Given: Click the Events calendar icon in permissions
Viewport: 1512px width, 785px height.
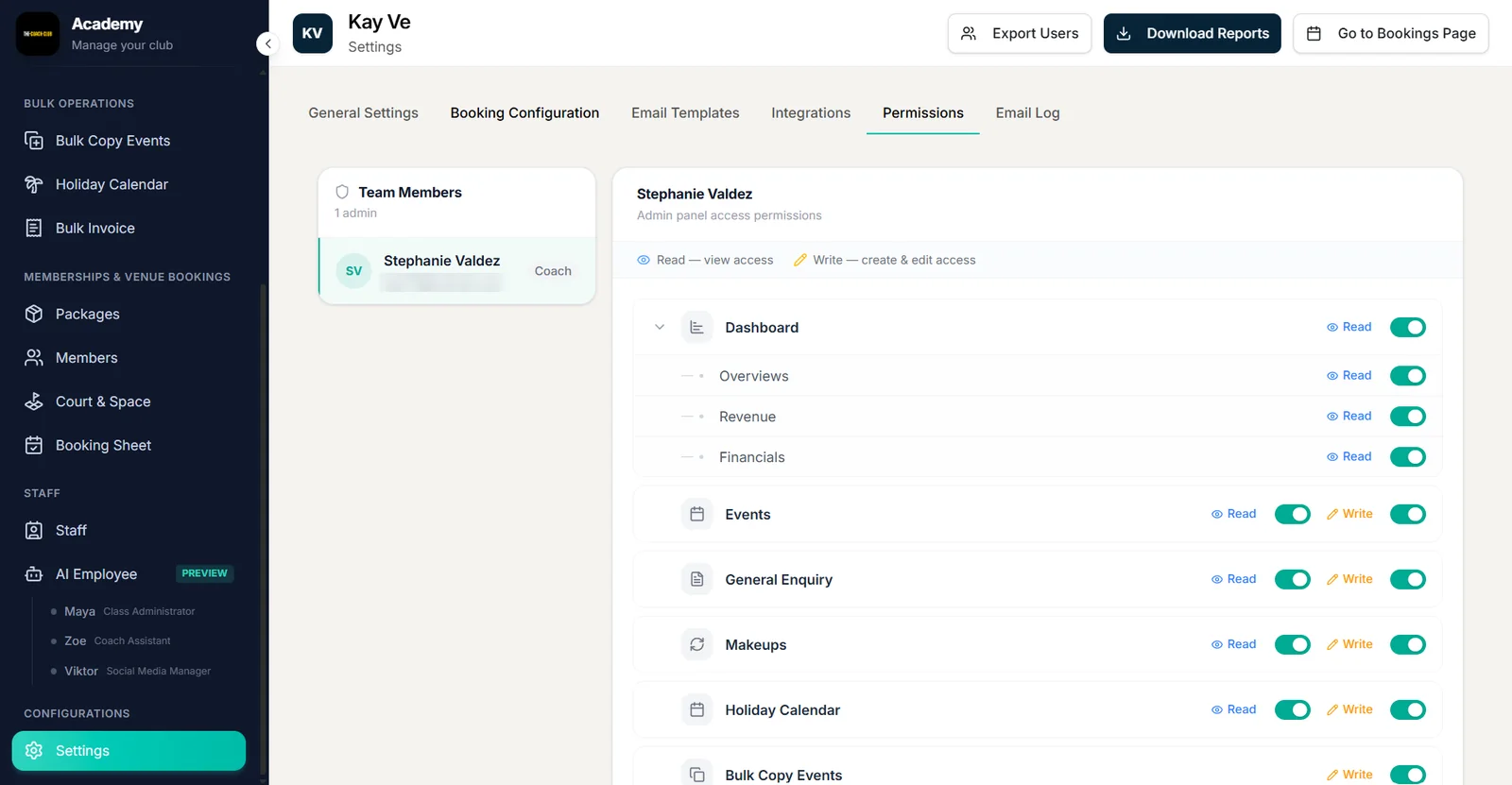Looking at the screenshot, I should tap(696, 514).
